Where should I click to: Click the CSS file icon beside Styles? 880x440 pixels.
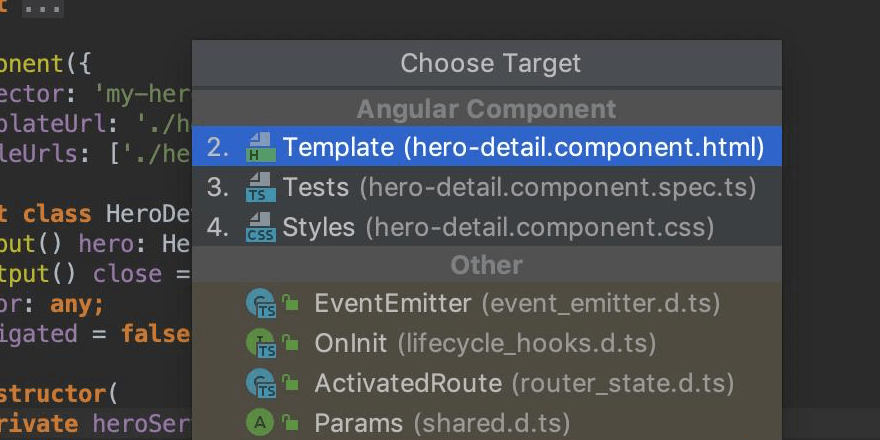coord(260,228)
